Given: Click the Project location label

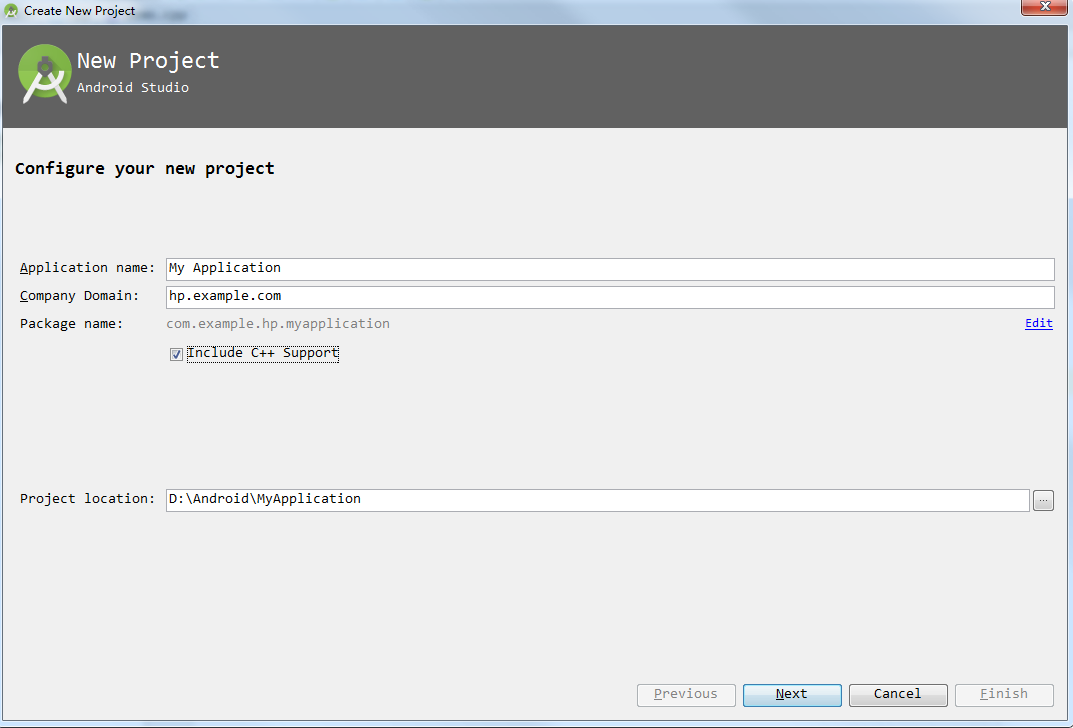Looking at the screenshot, I should tap(88, 499).
